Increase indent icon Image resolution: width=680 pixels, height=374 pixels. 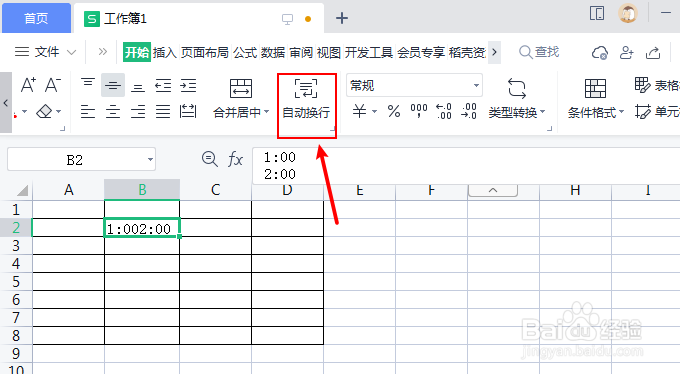pyautogui.click(x=188, y=85)
